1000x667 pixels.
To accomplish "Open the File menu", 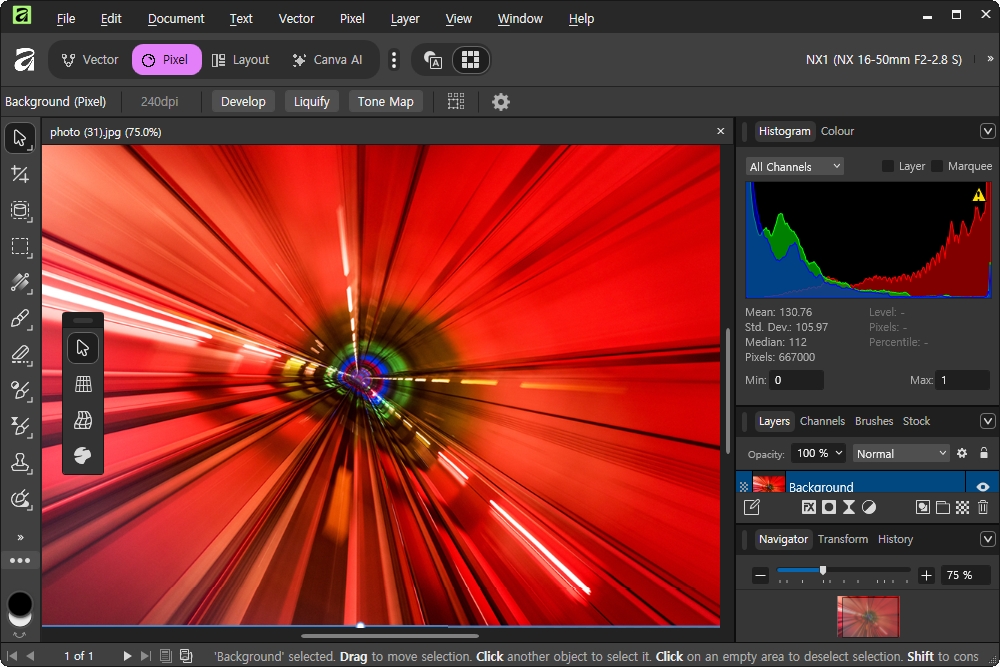I will pos(66,18).
